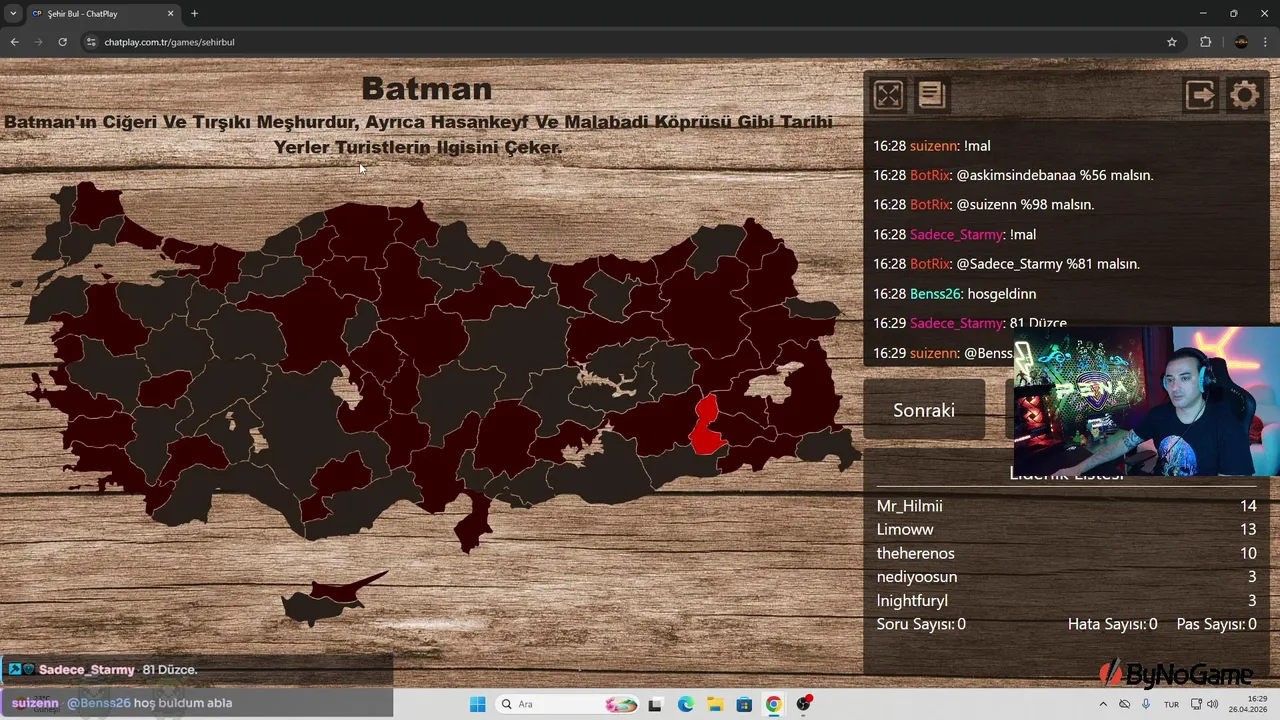1280x720 pixels.
Task: Open a new browser tab
Action: (194, 13)
